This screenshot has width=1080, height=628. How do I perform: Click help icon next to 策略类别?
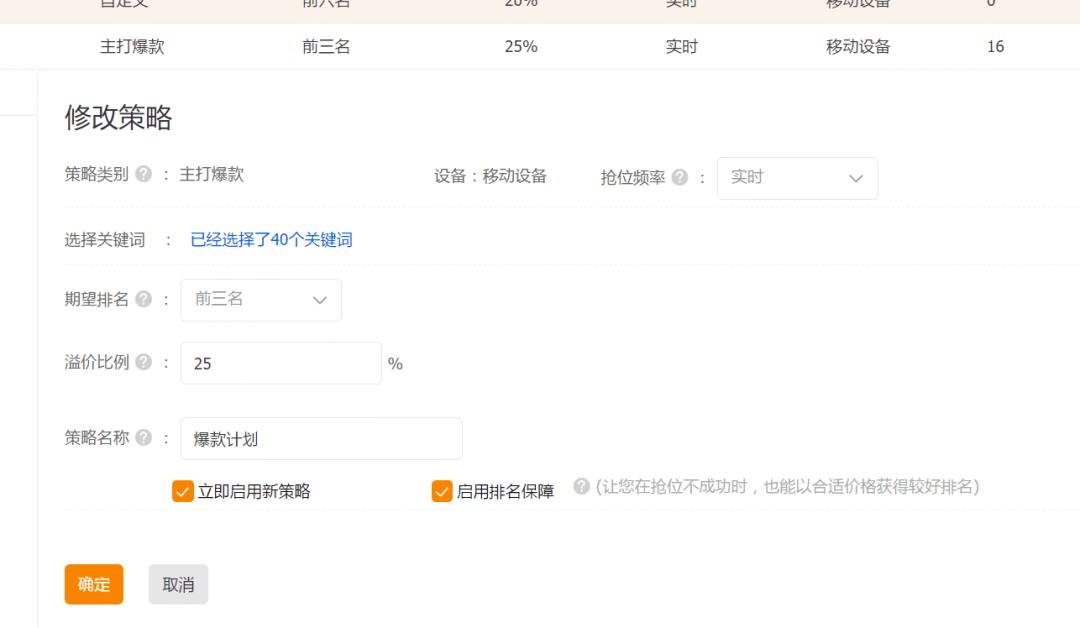tap(143, 174)
